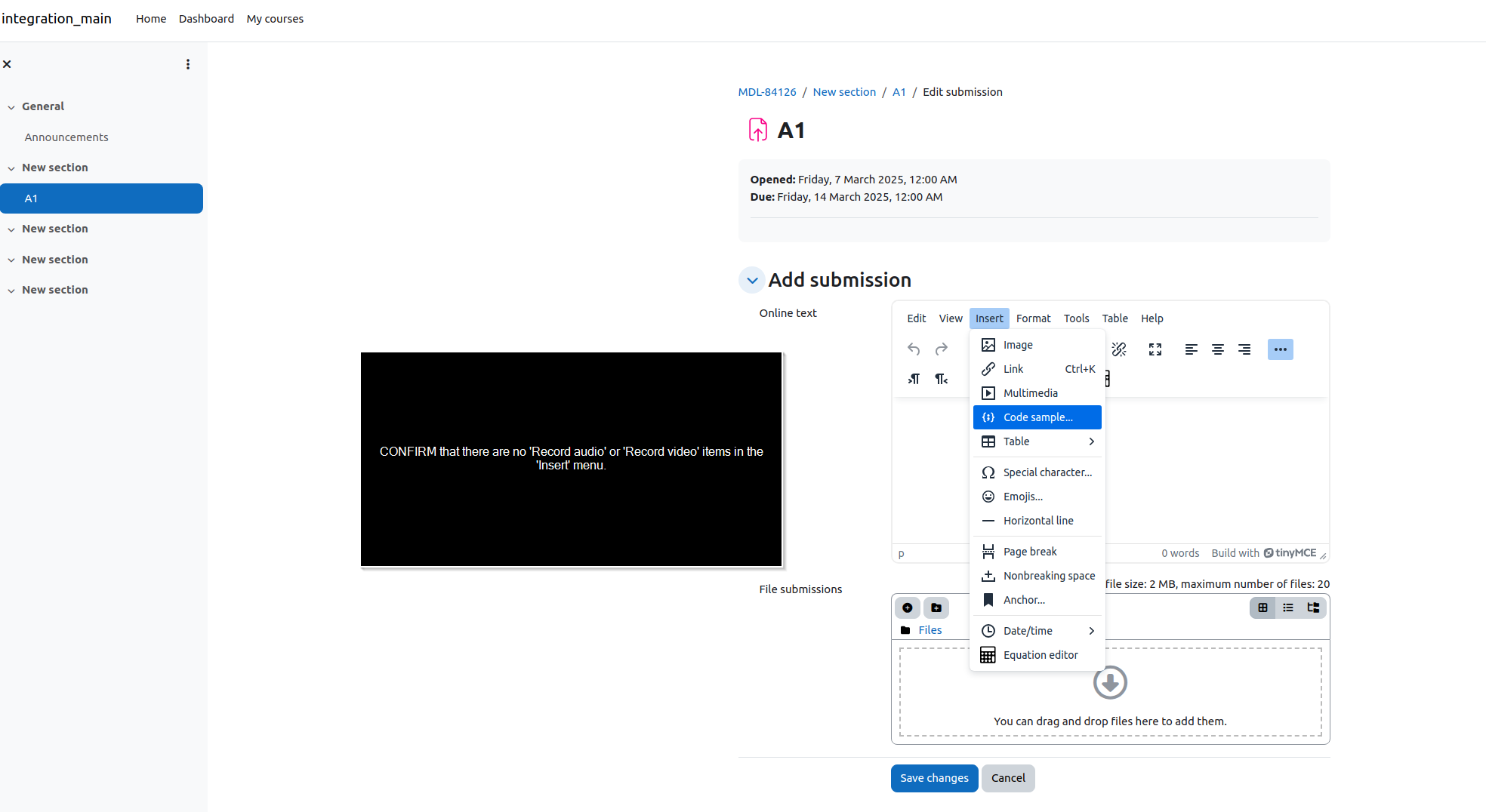
Task: Click the Files folder path link
Action: point(930,630)
